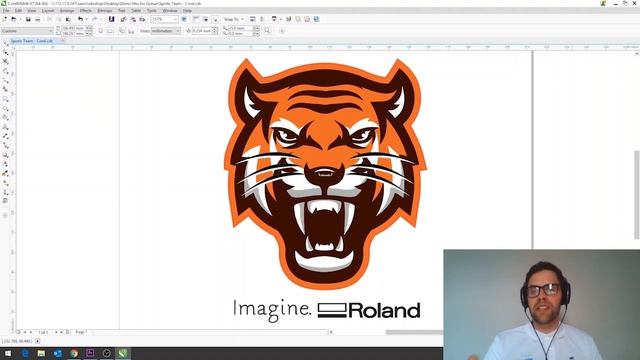Select the Text tool in toolbox
The width and height of the screenshot is (640, 360).
(x=5, y=127)
